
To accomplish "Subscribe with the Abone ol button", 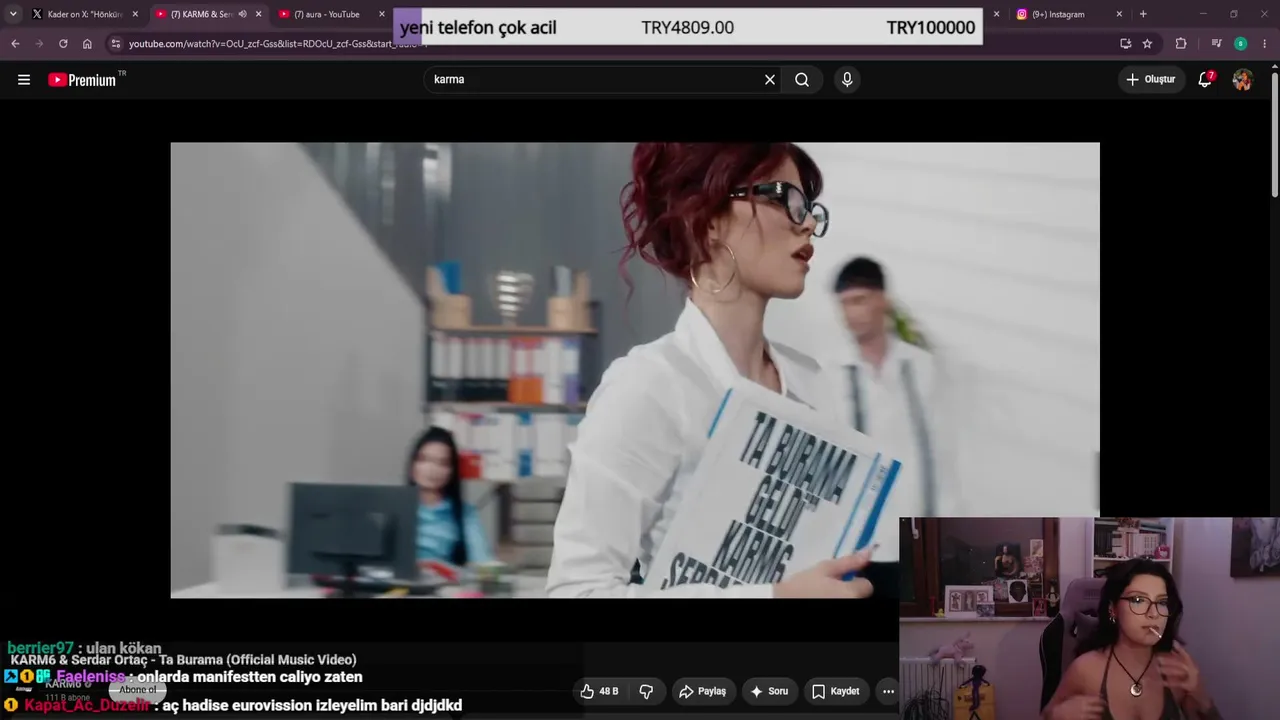I will pos(138,690).
